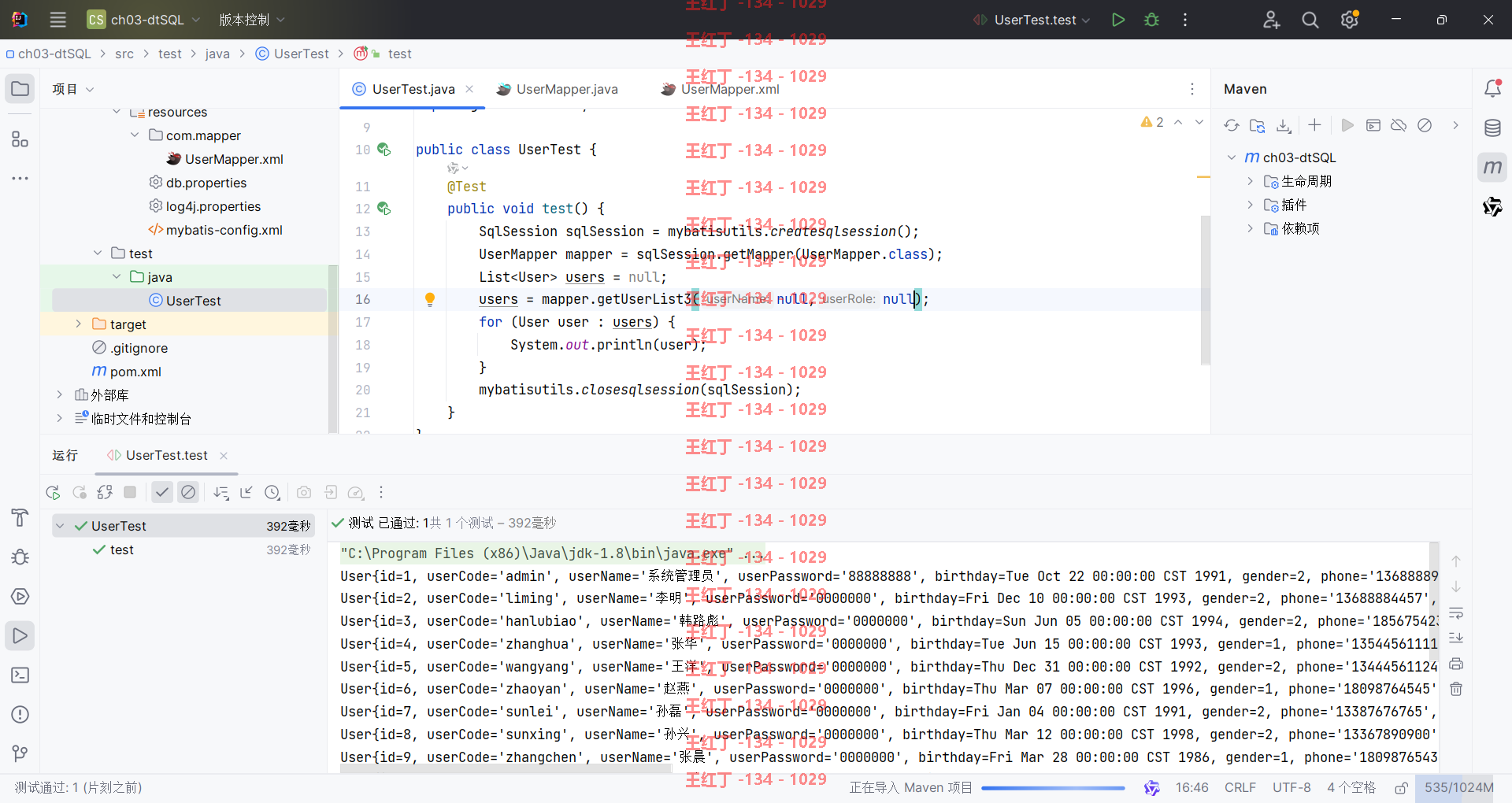
Task: Open test history clock icon
Action: point(272,492)
